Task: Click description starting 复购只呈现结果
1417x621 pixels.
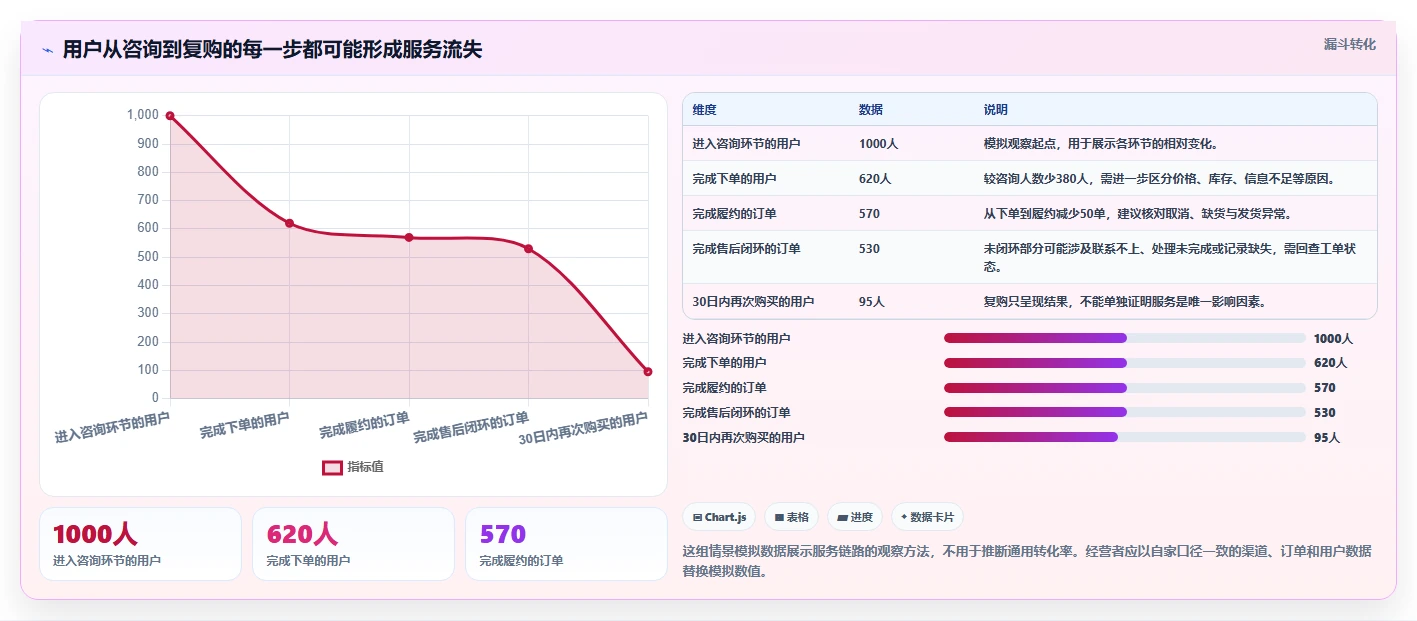Action: (x=1126, y=301)
